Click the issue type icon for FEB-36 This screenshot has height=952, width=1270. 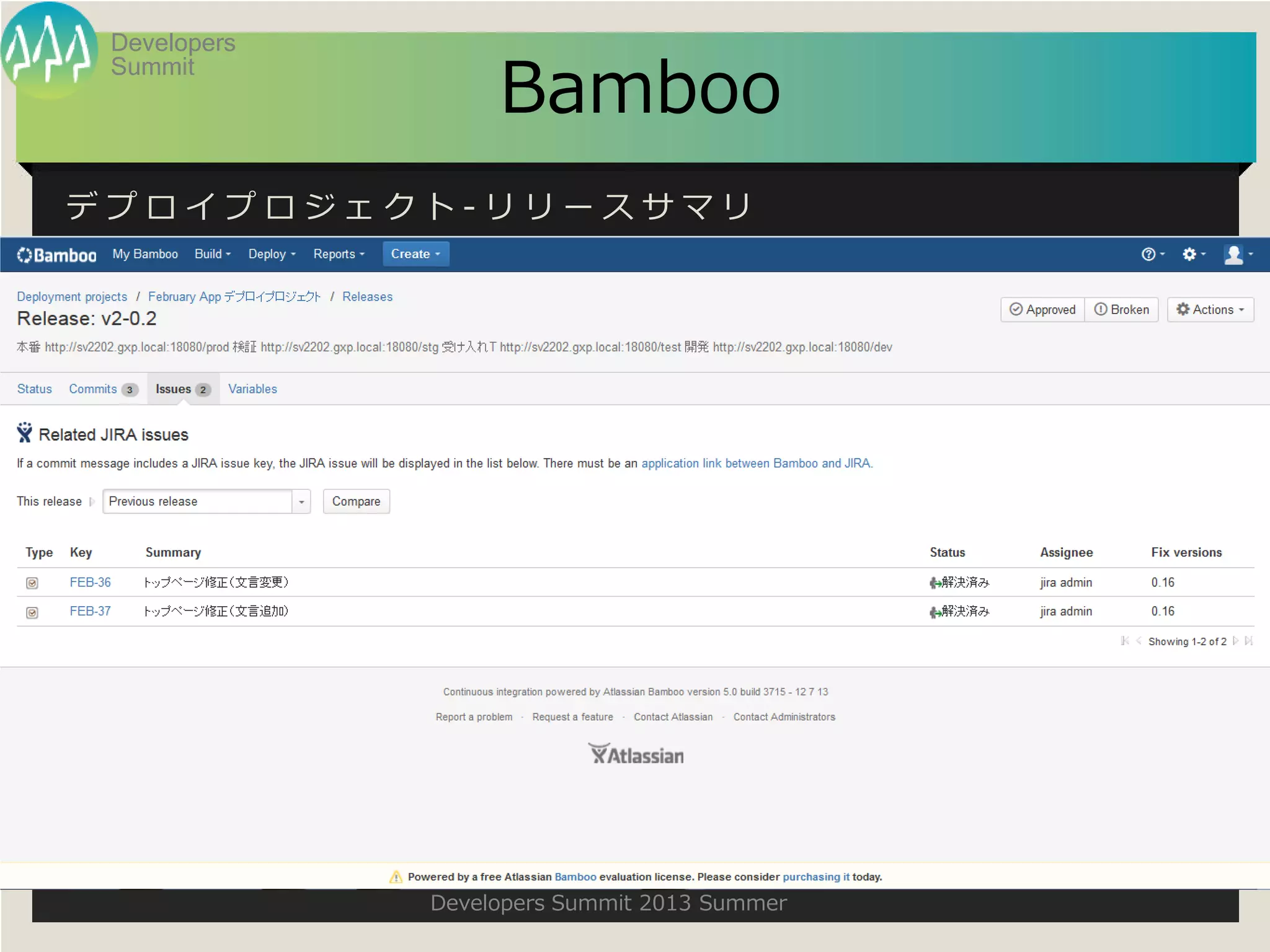coord(32,583)
